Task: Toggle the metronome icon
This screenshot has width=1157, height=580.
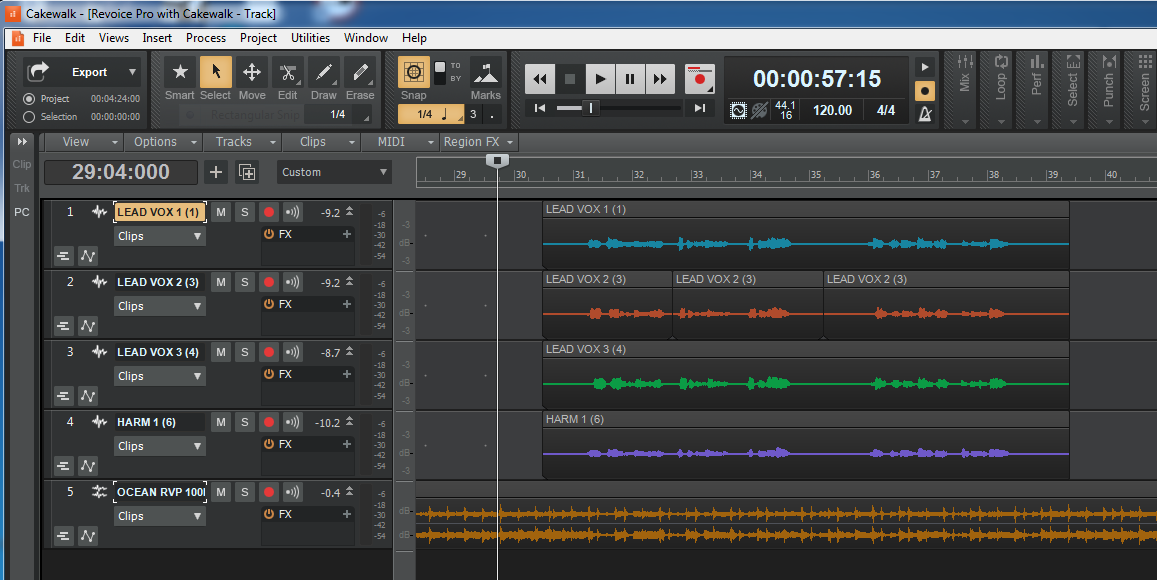Action: 925,114
